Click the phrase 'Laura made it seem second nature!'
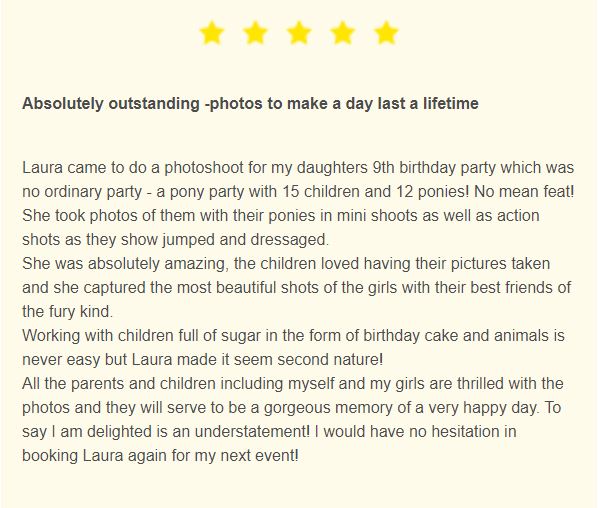This screenshot has height=508, width=598. (257, 360)
